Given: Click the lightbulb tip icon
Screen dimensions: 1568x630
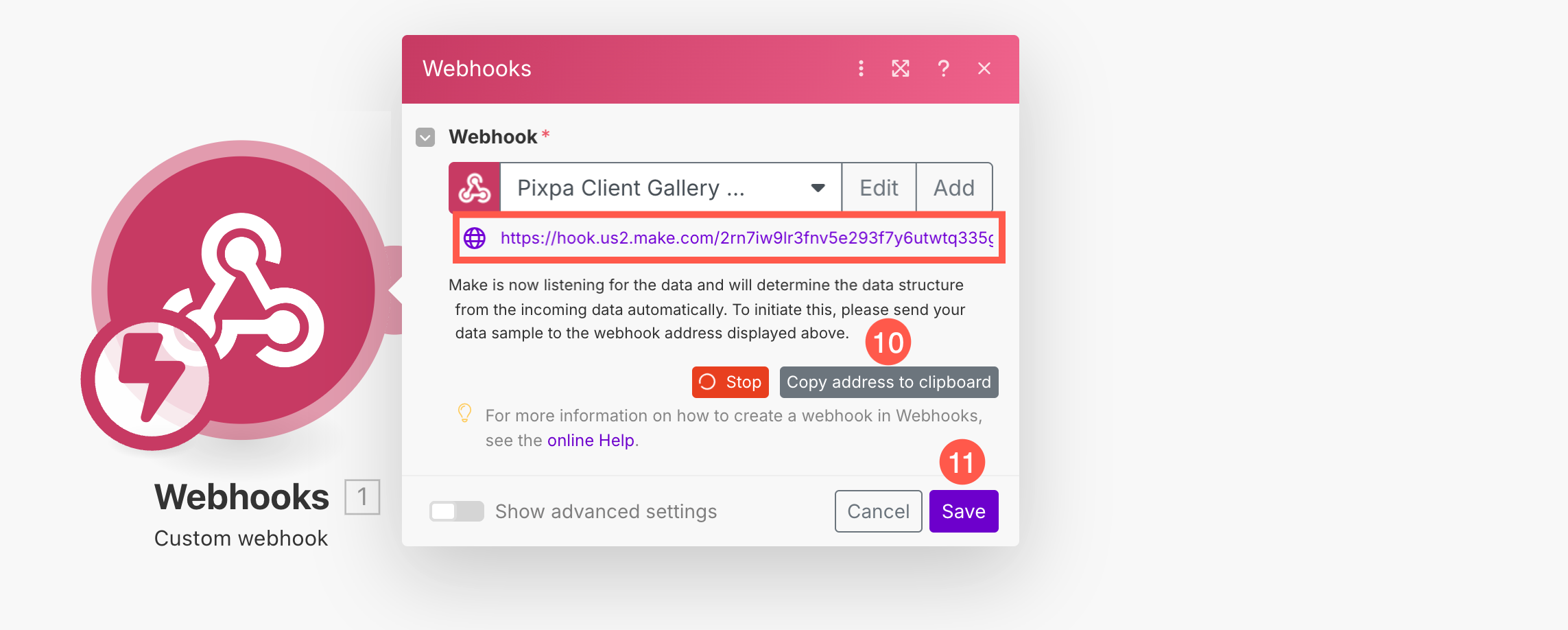Looking at the screenshot, I should coord(464,413).
